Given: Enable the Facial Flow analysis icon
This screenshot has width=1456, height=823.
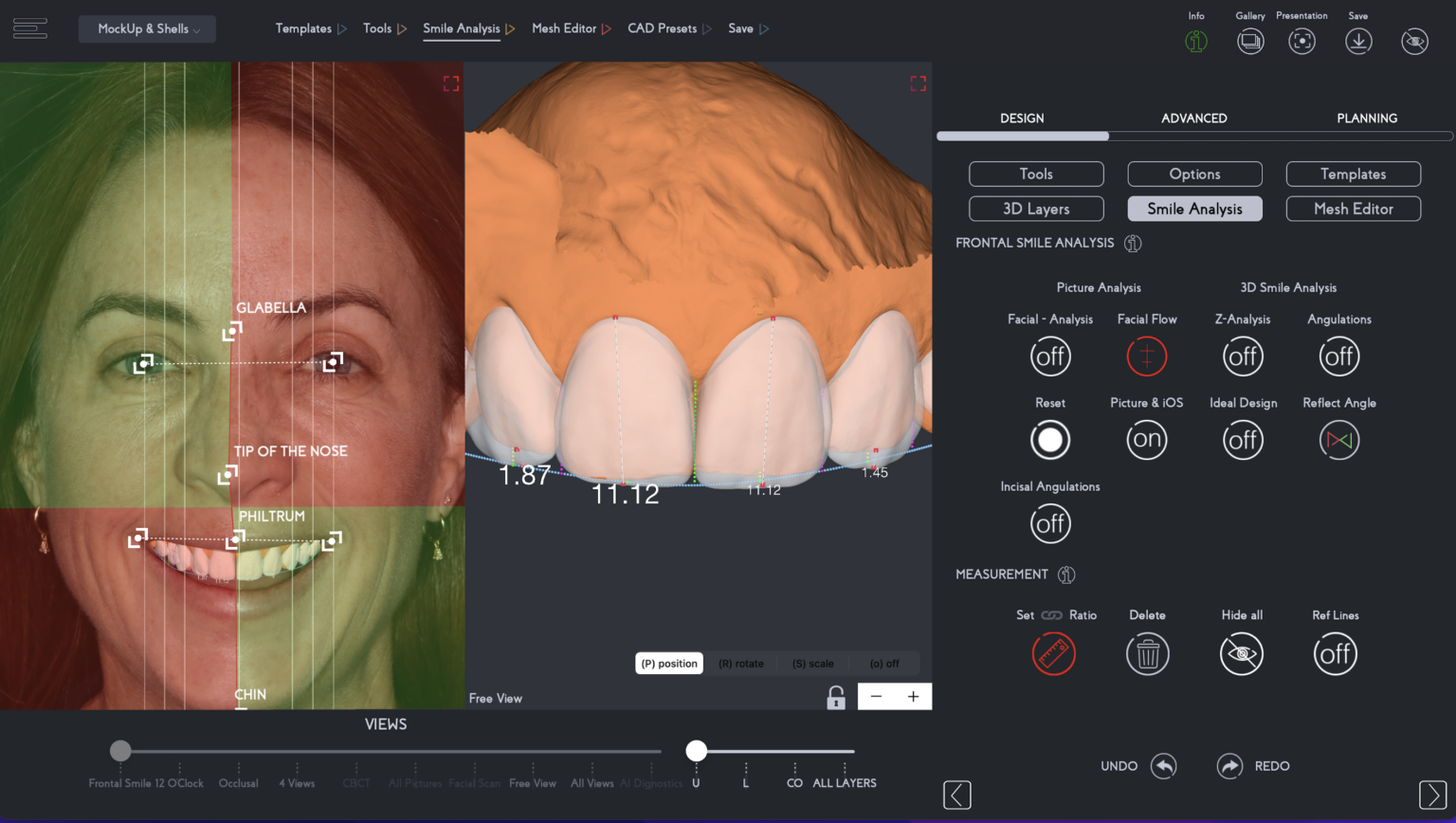Looking at the screenshot, I should [x=1147, y=357].
